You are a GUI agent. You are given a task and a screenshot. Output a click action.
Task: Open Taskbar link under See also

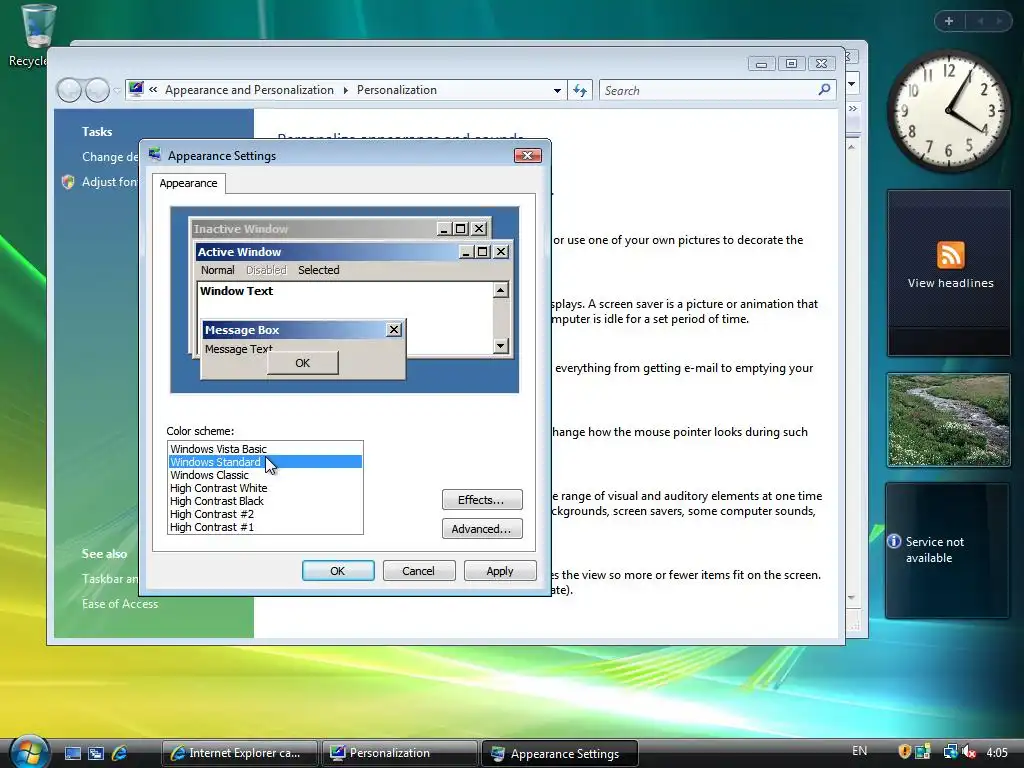[110, 579]
